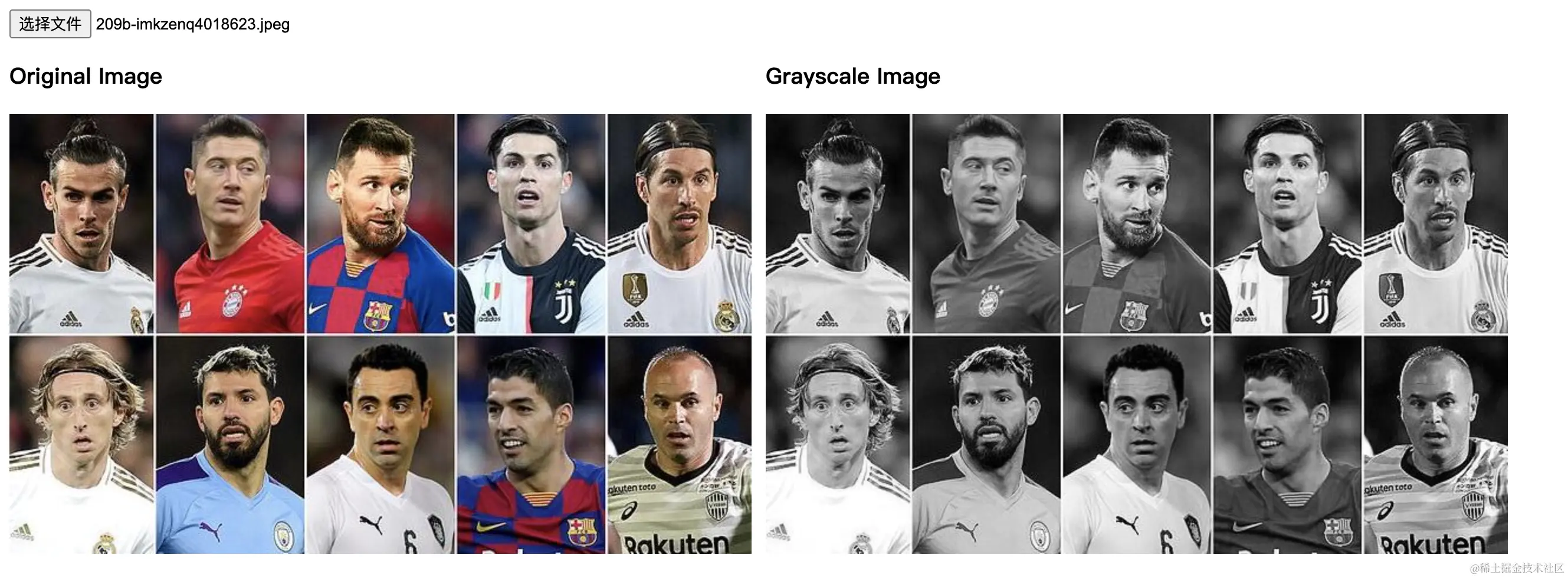Click the Adidas logo under the gold badge, color image
Image resolution: width=1568 pixels, height=578 pixels.
tap(636, 320)
